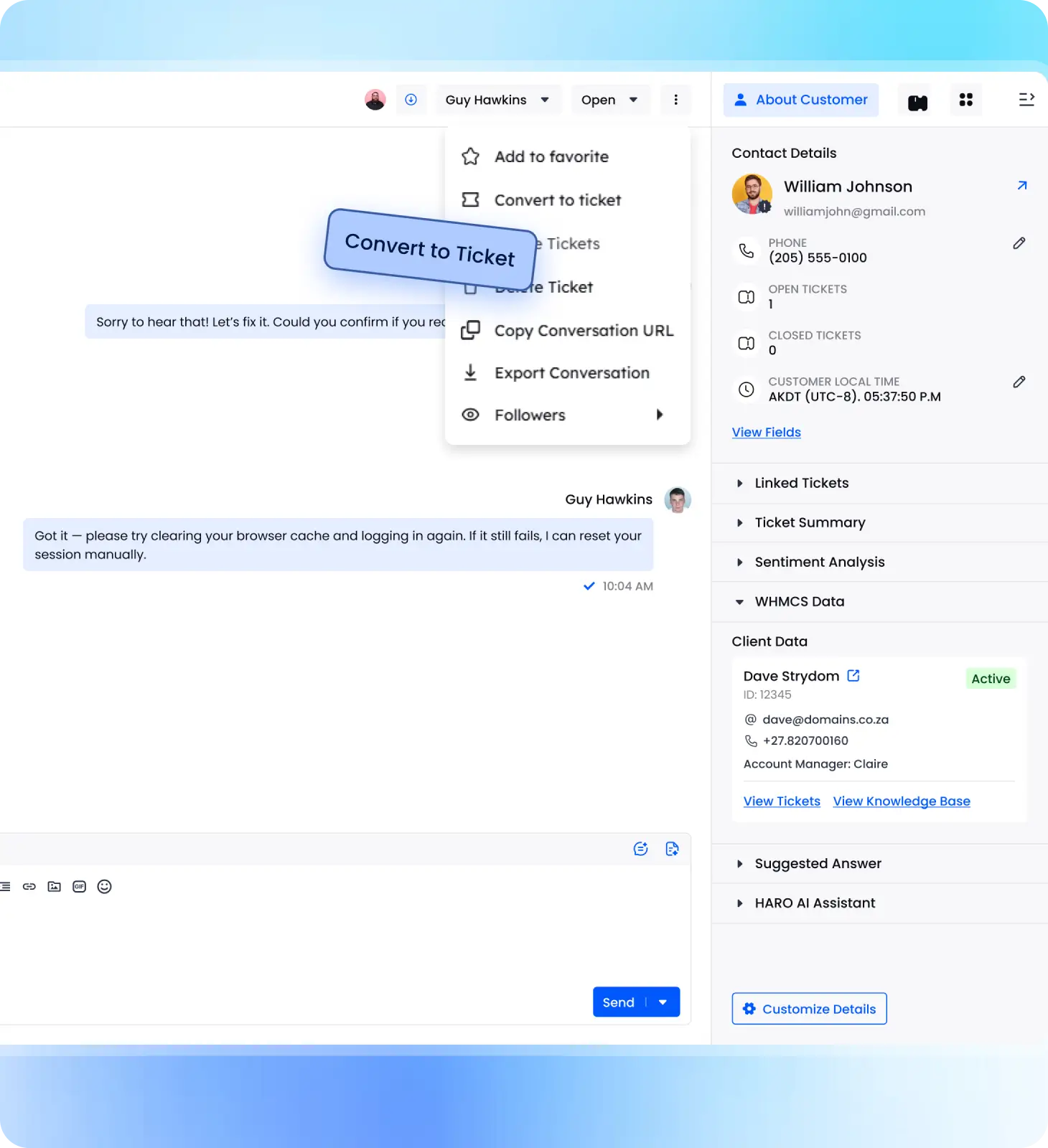The width and height of the screenshot is (1048, 1148).
Task: Edit customer local time pencil icon
Action: 1019,382
